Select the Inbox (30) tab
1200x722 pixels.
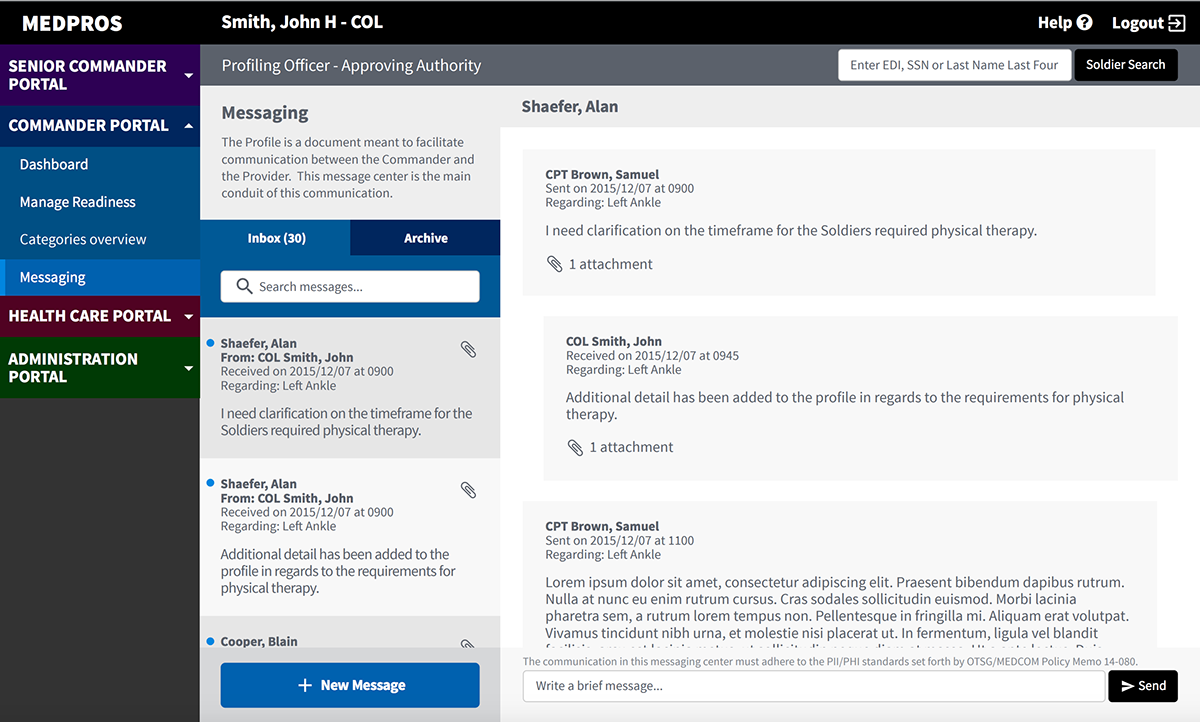pyautogui.click(x=276, y=238)
